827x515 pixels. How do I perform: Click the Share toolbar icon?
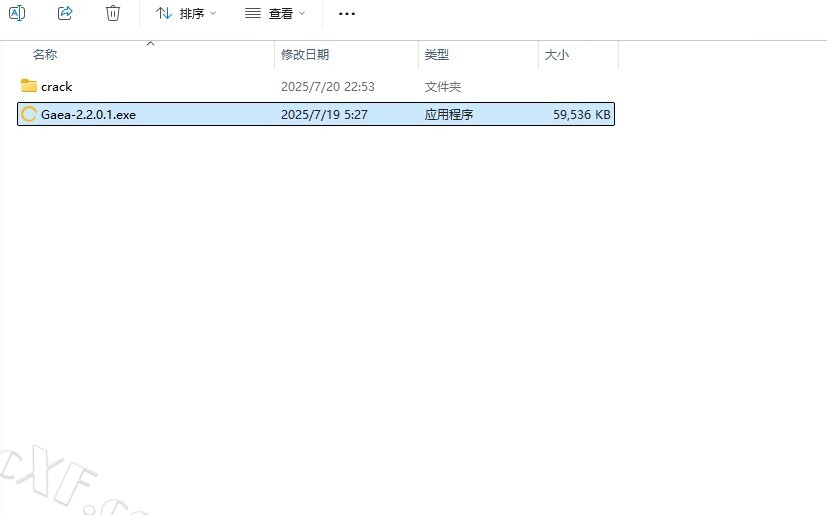[x=65, y=13]
